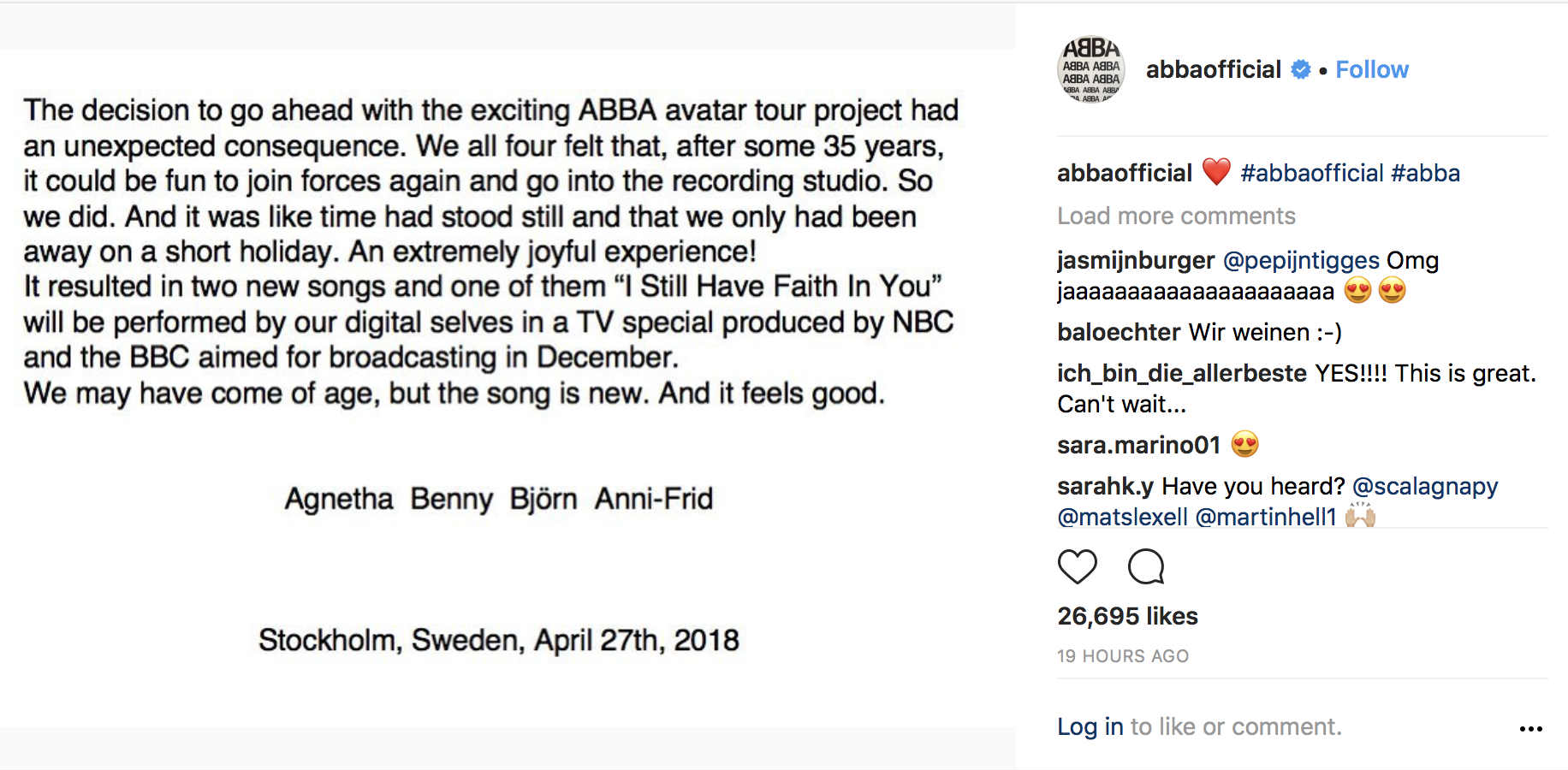Open abbaofficial username in header
The height and width of the screenshot is (770, 1568).
click(1213, 70)
